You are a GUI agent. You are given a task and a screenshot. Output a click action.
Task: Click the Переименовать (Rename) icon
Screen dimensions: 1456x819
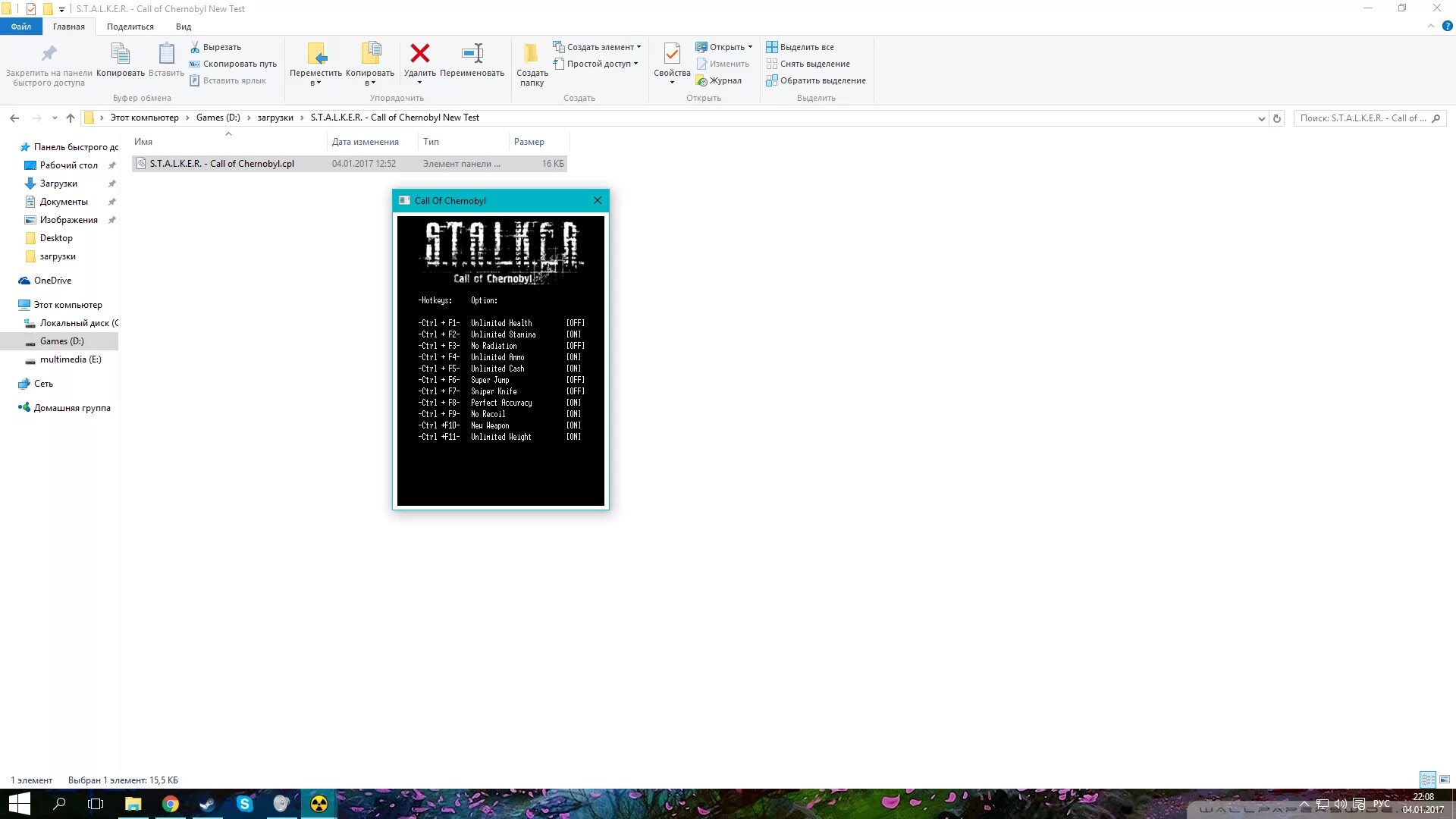[x=472, y=53]
